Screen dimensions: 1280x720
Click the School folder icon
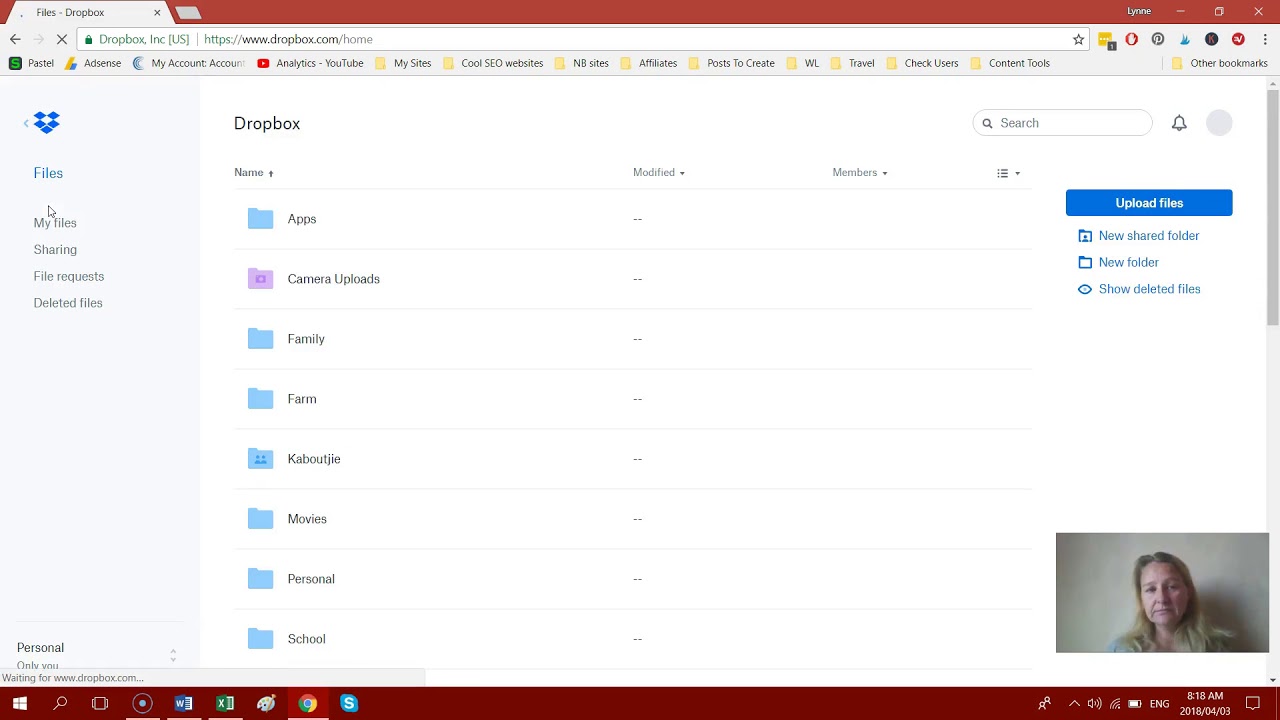click(260, 639)
